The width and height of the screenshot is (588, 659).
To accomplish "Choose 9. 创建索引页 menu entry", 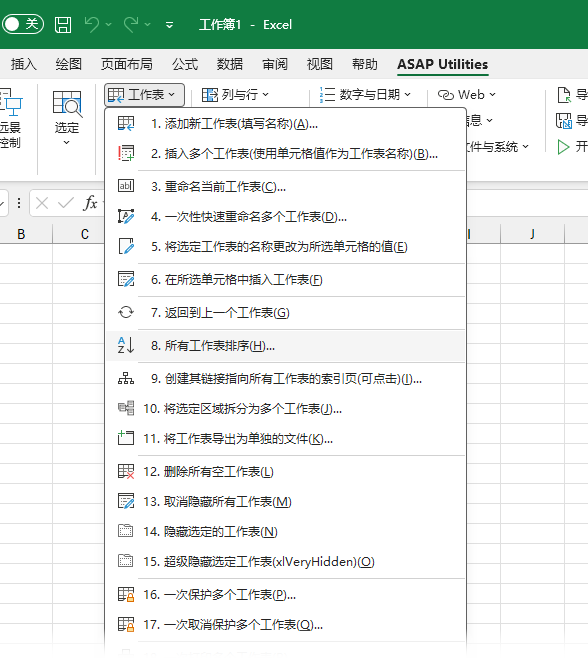I will (286, 379).
